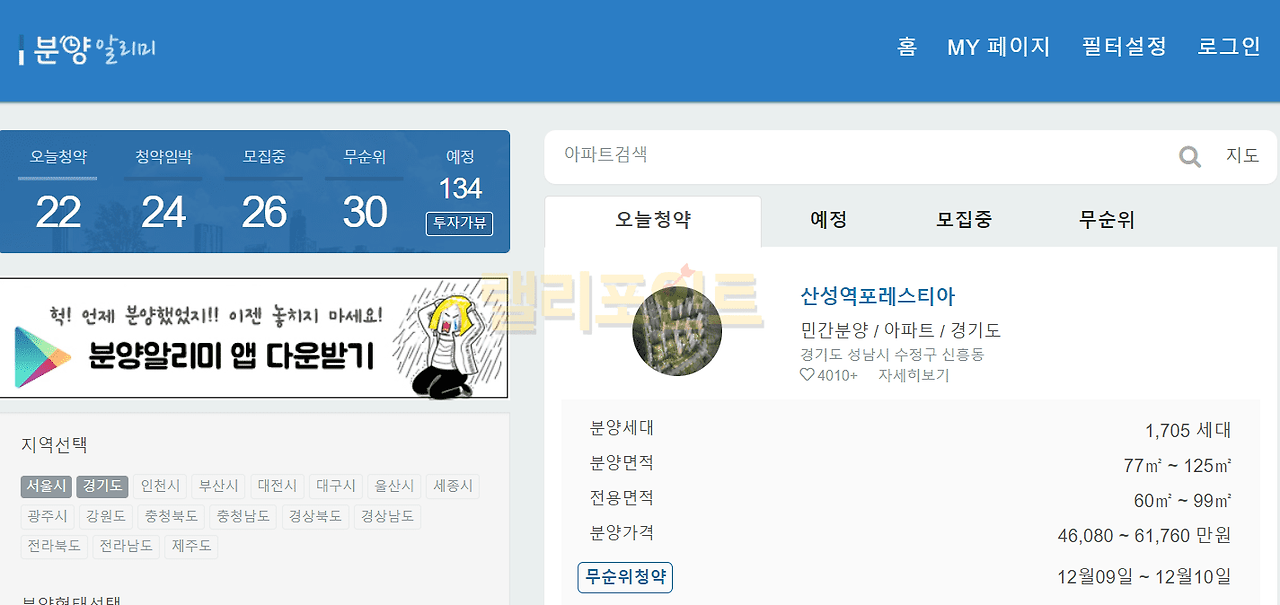The width and height of the screenshot is (1280, 605).
Task: Select the 세종시 region chip
Action: (x=453, y=486)
